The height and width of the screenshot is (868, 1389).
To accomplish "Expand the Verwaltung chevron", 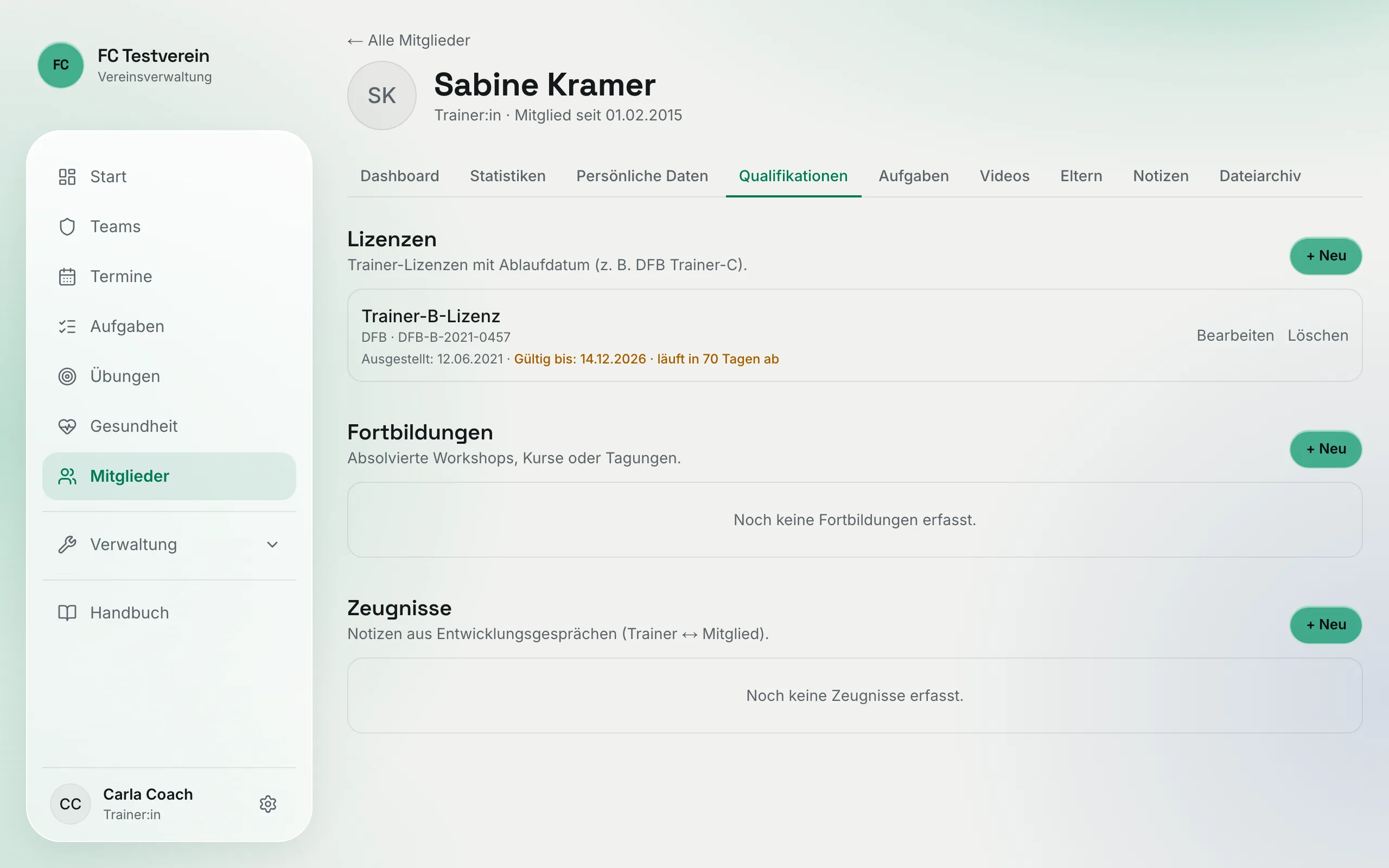I will (272, 545).
